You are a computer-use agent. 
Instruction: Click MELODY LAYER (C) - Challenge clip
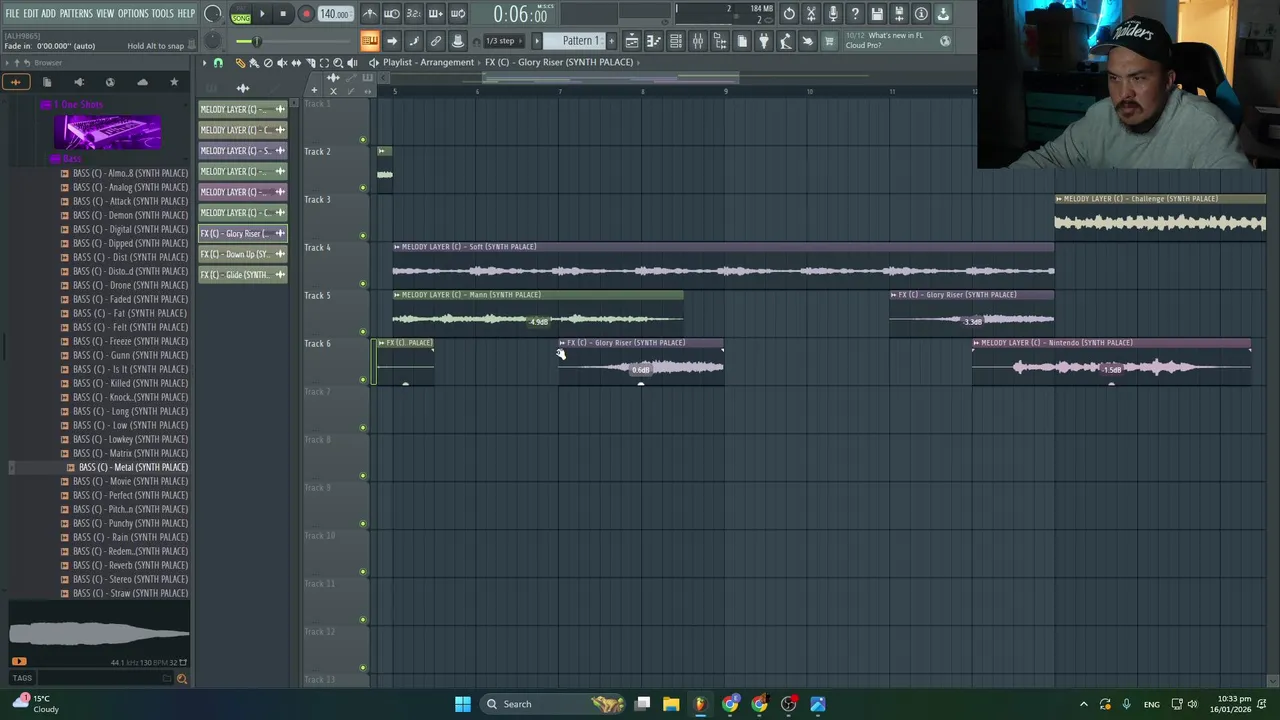1160,215
